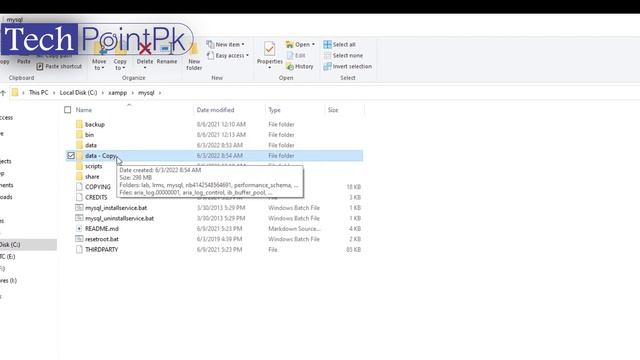This screenshot has height=360, width=640.
Task: Select the 'THIRDPARTY' file name
Action: (101, 249)
